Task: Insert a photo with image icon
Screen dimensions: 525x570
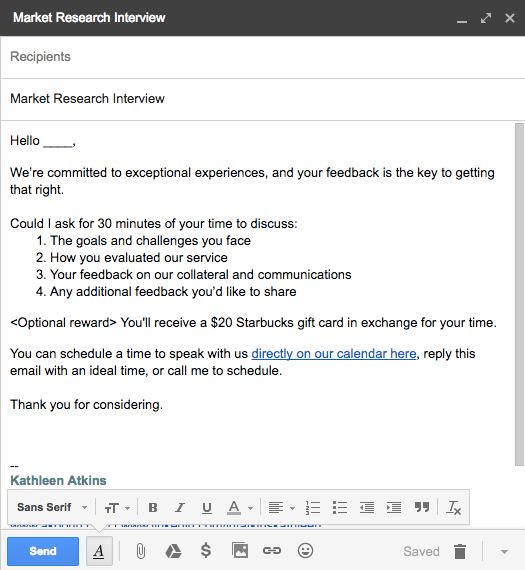Action: coord(240,550)
